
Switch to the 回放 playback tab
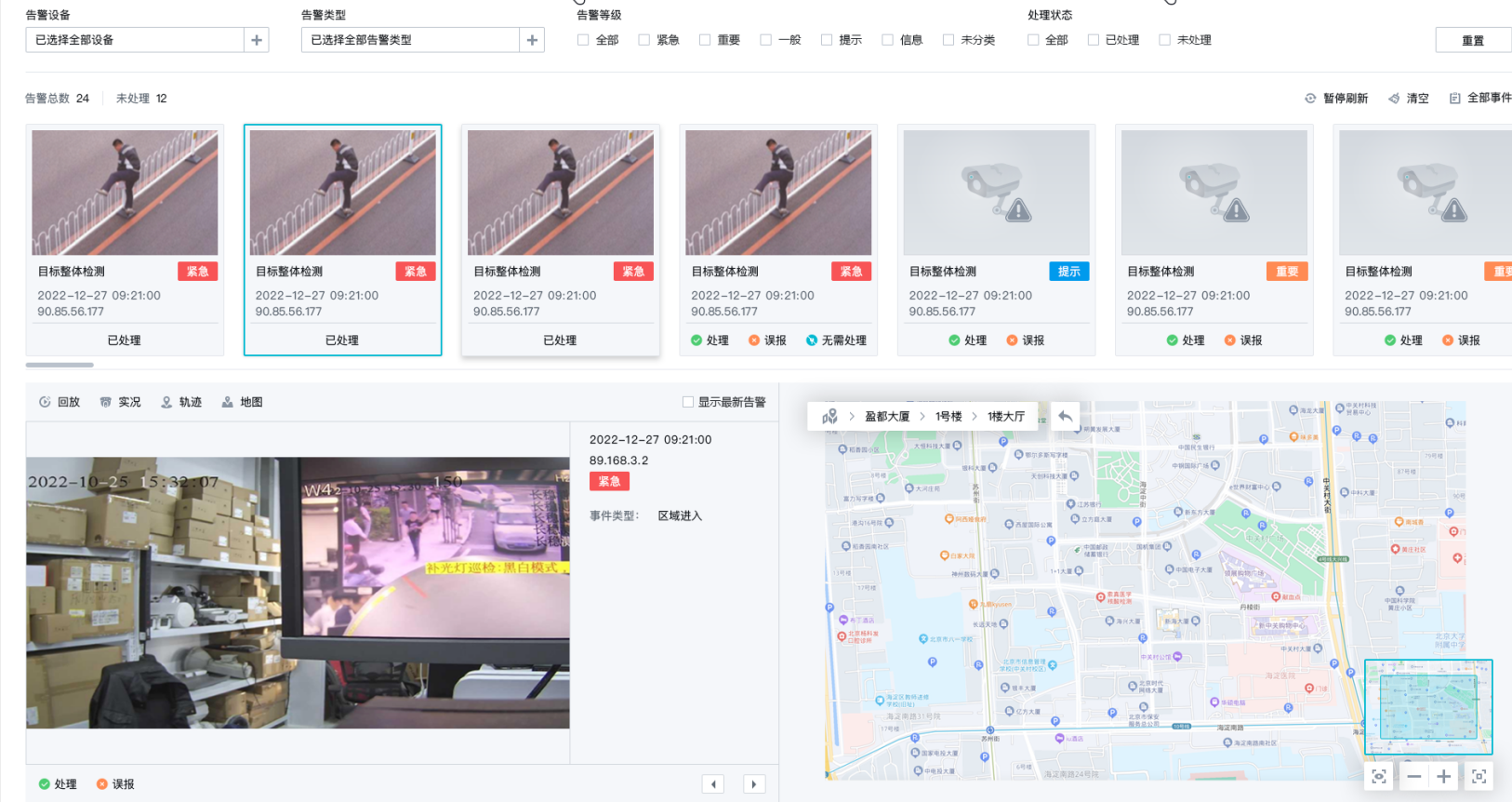click(x=60, y=402)
